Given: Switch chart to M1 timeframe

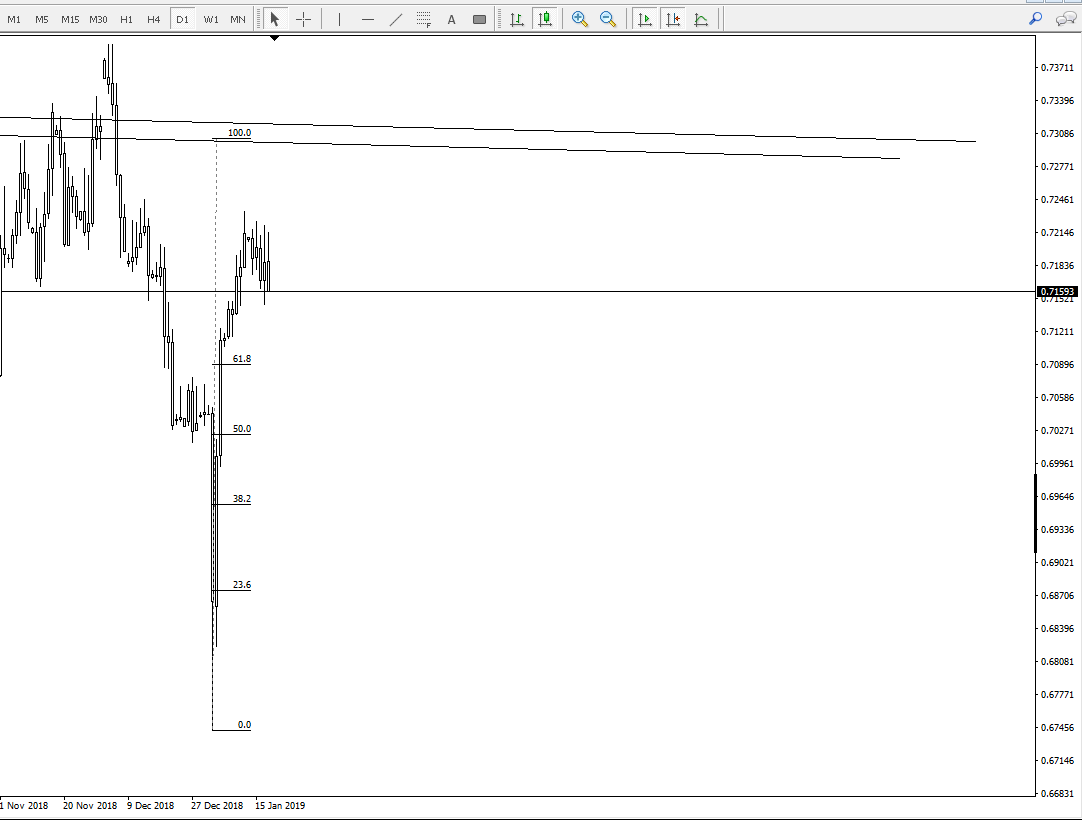Looking at the screenshot, I should pyautogui.click(x=14, y=19).
